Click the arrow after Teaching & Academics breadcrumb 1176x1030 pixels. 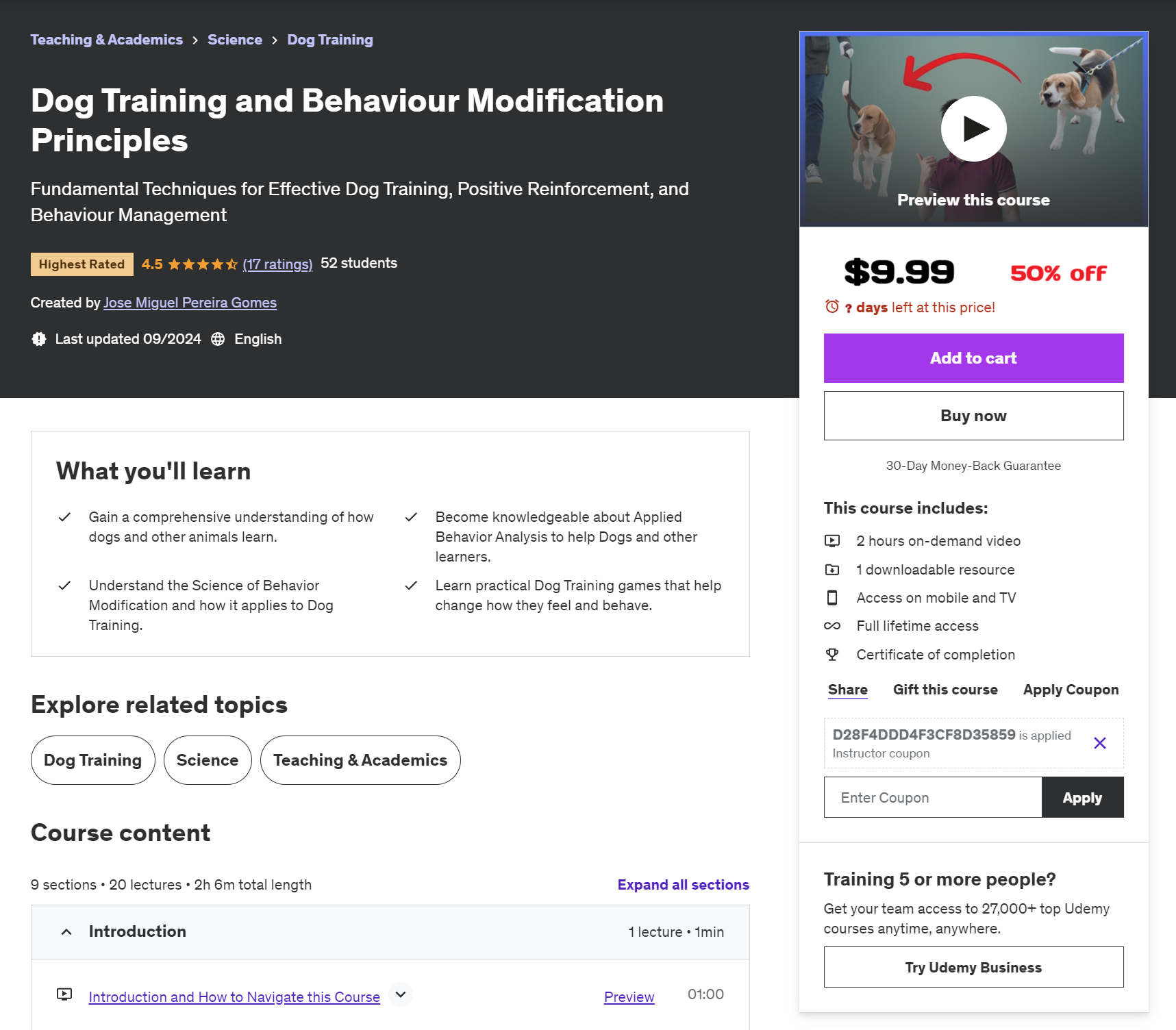coord(195,40)
